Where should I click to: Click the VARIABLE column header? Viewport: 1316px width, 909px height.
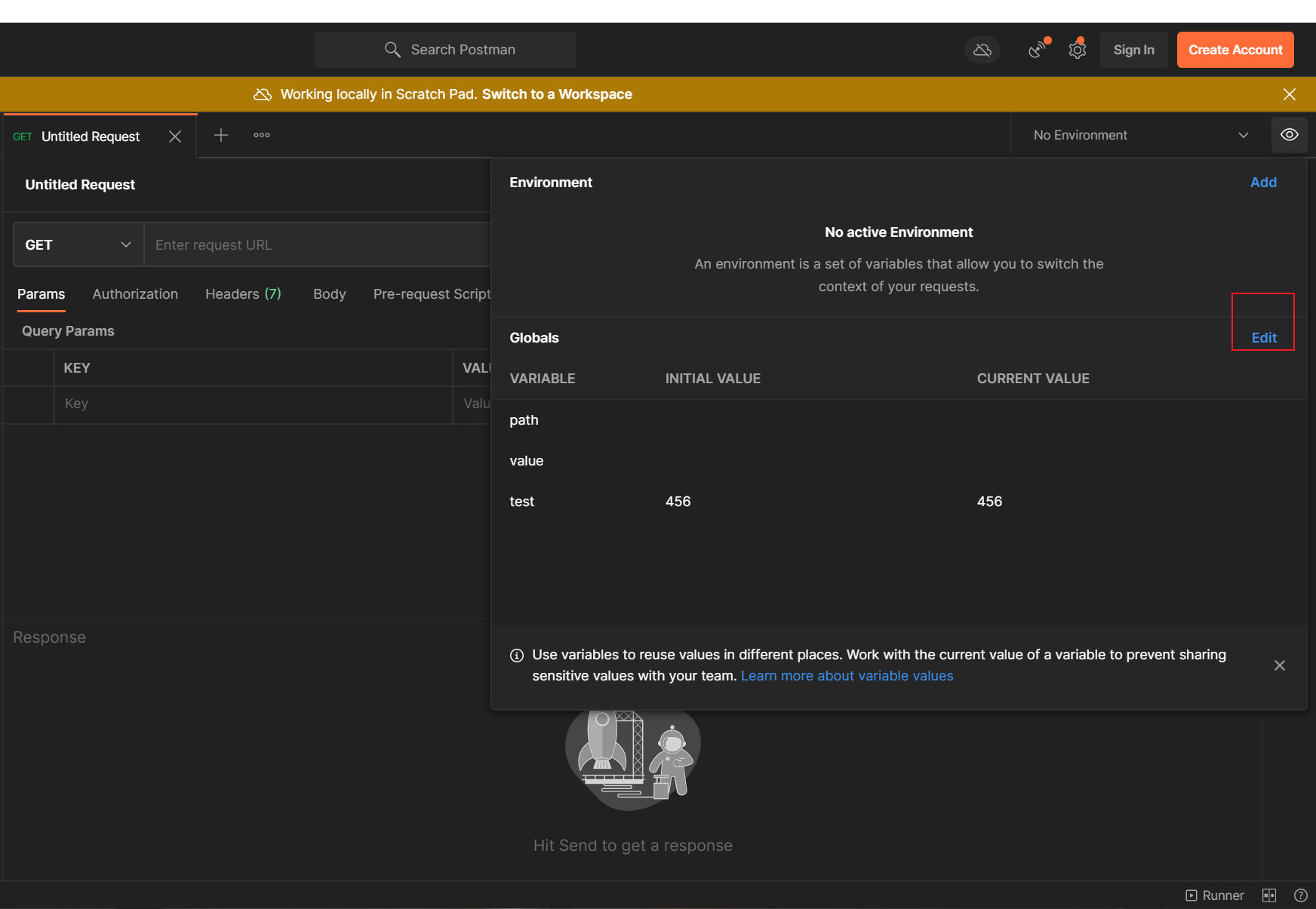(x=542, y=379)
